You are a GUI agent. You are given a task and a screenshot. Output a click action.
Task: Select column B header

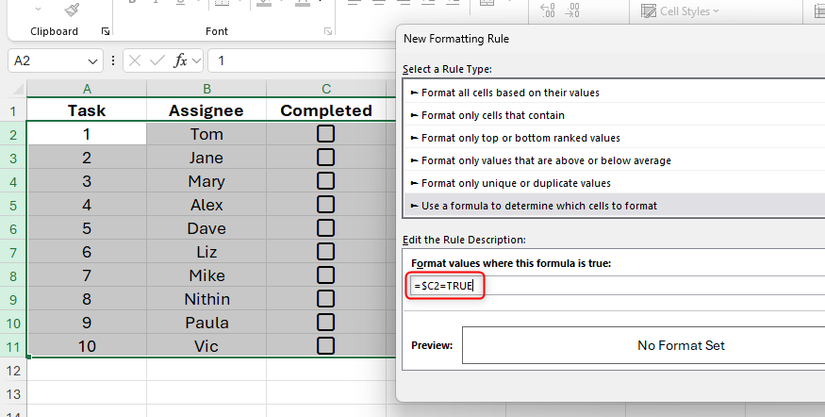[206, 89]
